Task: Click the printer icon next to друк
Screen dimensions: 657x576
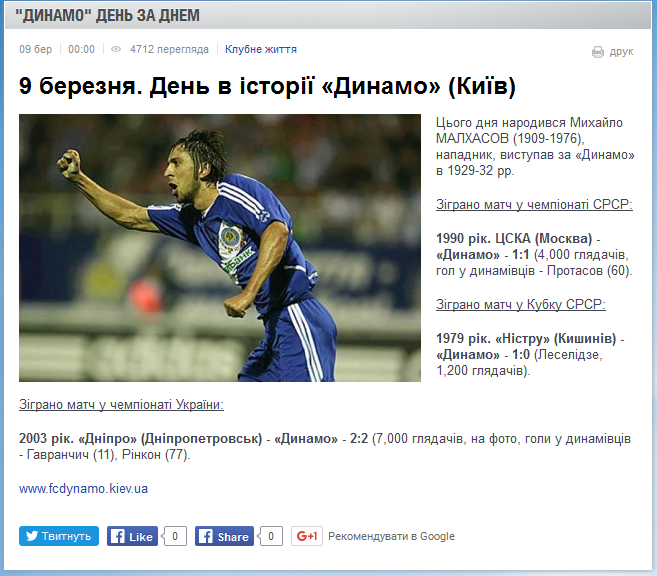Action: click(x=598, y=52)
